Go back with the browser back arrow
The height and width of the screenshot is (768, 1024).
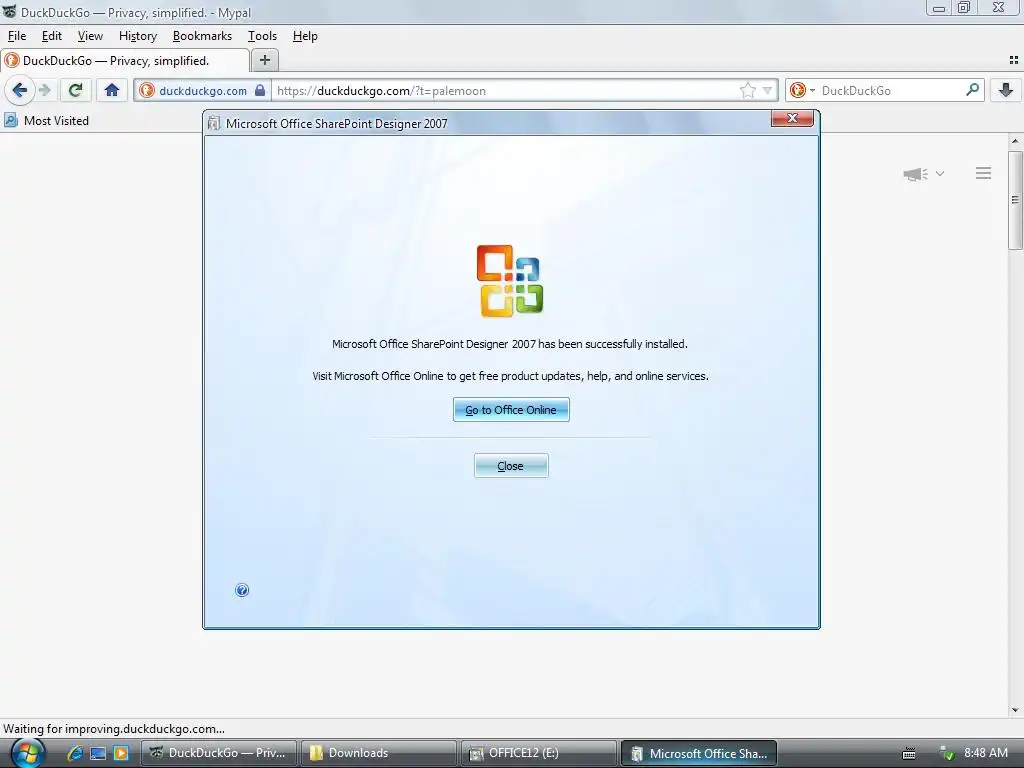point(20,90)
